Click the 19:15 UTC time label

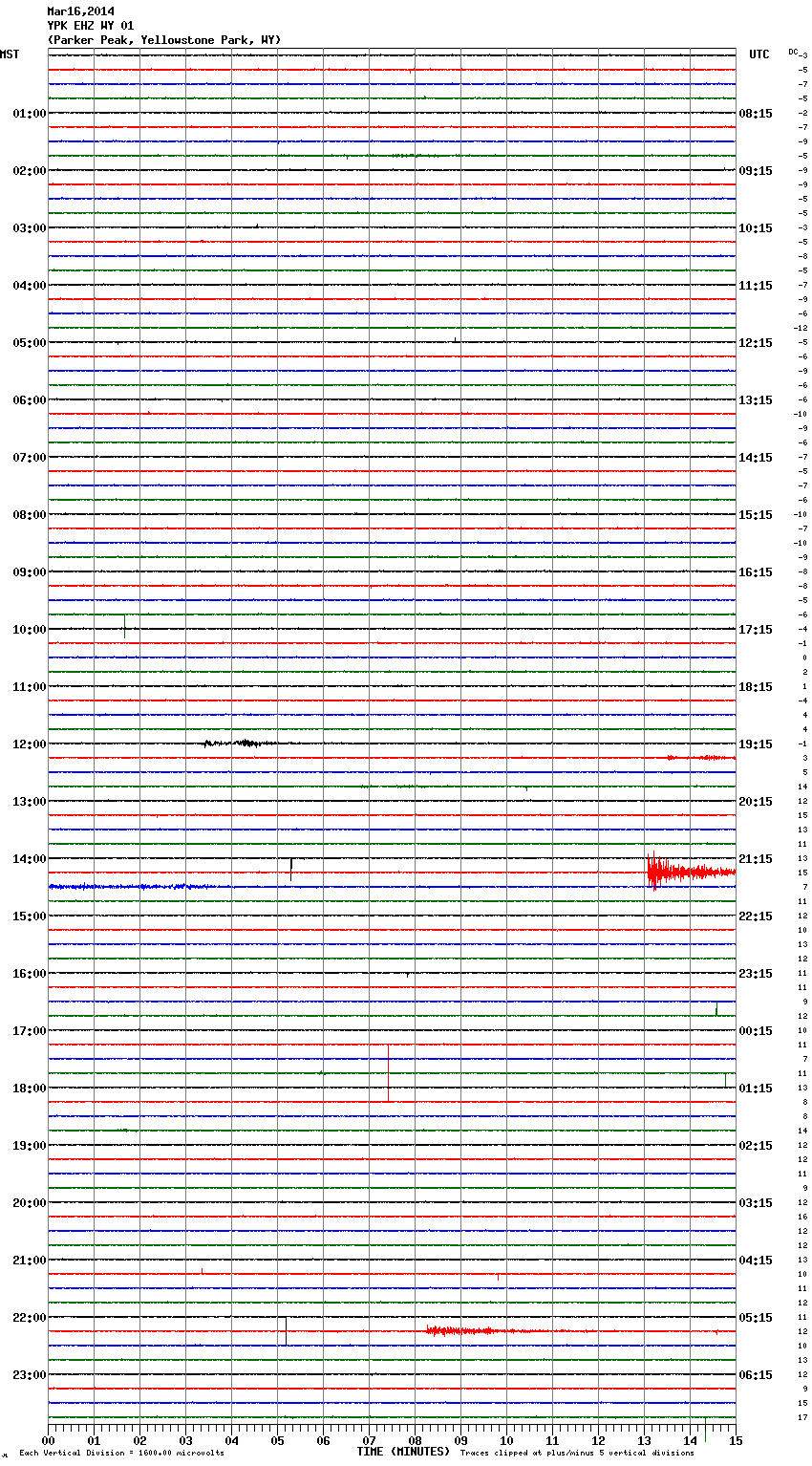[x=756, y=744]
